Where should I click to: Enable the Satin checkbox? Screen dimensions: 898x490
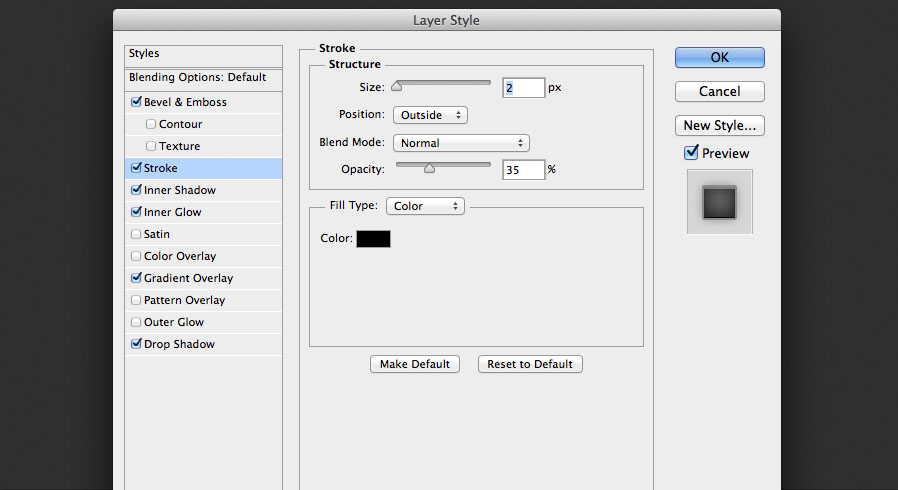pos(136,234)
